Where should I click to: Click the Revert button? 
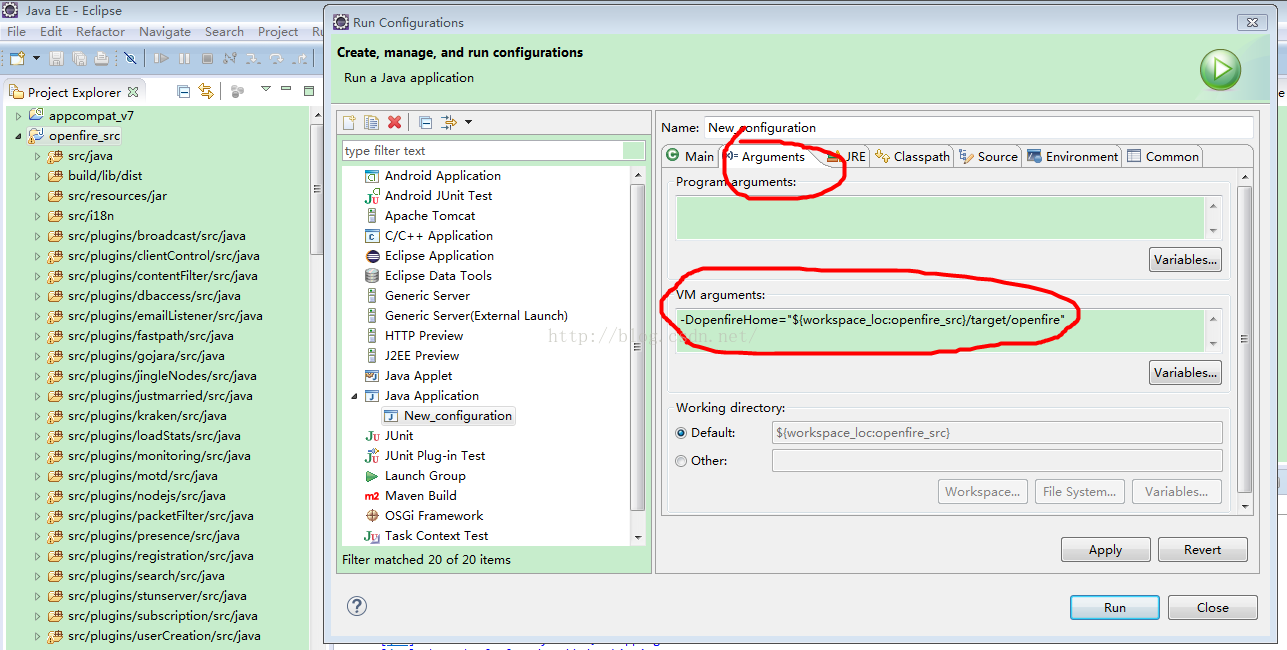tap(1203, 549)
